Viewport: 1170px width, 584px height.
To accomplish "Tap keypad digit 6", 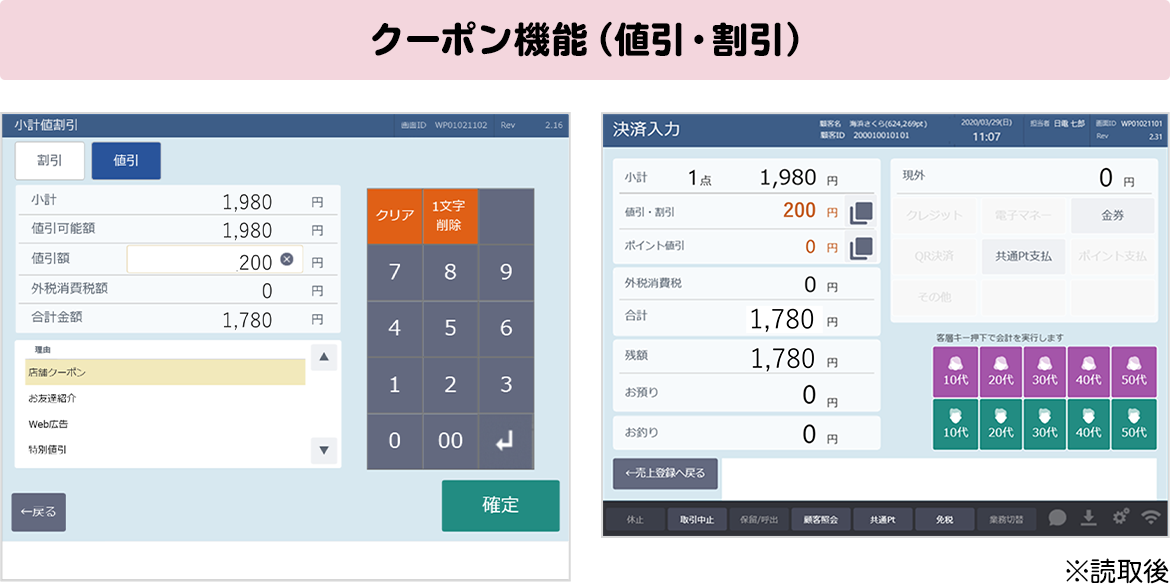I will point(506,328).
